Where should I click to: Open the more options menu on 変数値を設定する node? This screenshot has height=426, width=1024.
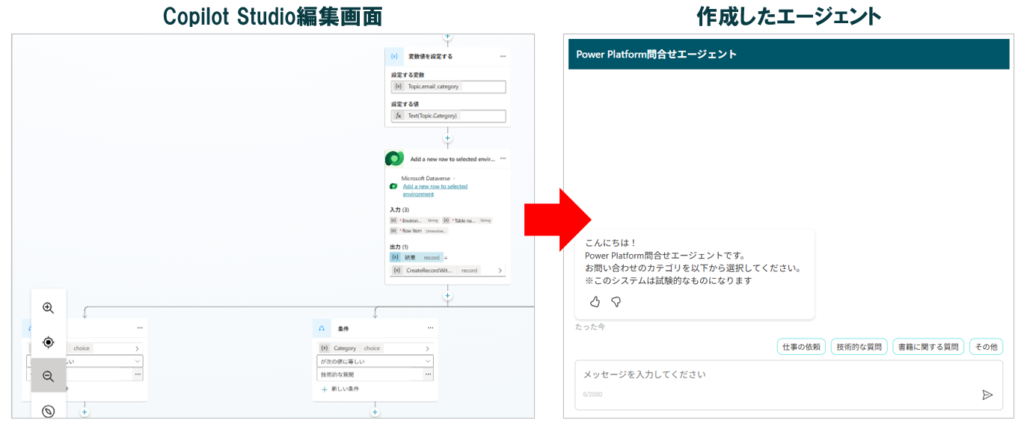[503, 56]
